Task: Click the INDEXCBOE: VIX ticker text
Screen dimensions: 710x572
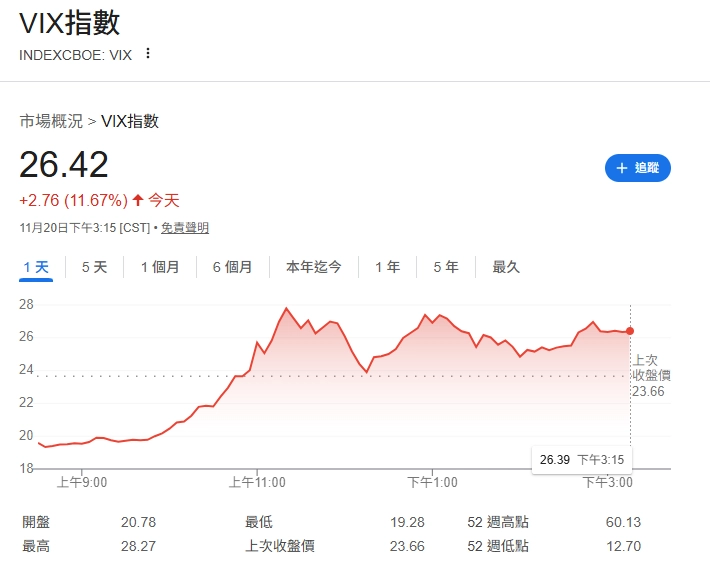Action: 75,55
